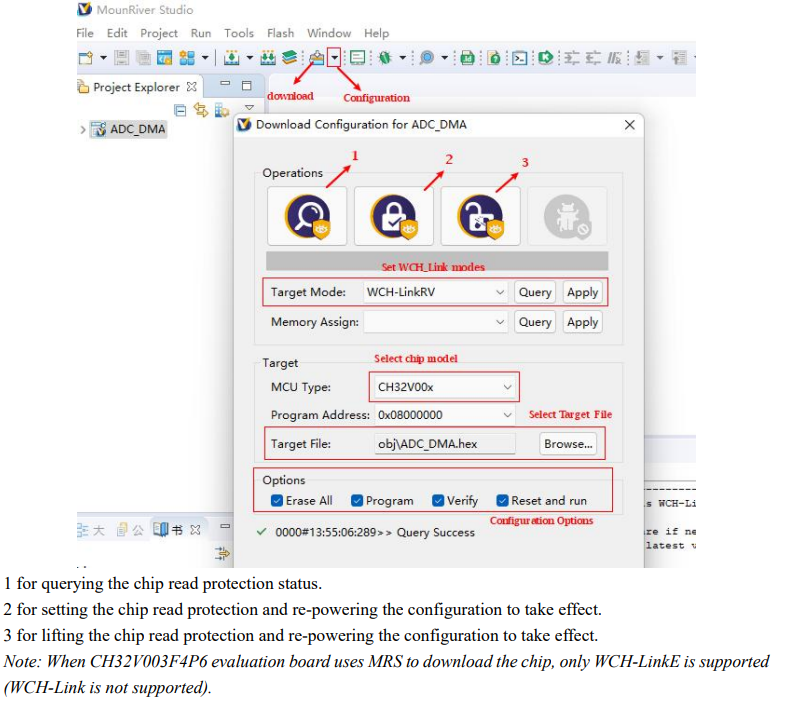Click the blue window toolbar icon after Save All

coord(165,58)
